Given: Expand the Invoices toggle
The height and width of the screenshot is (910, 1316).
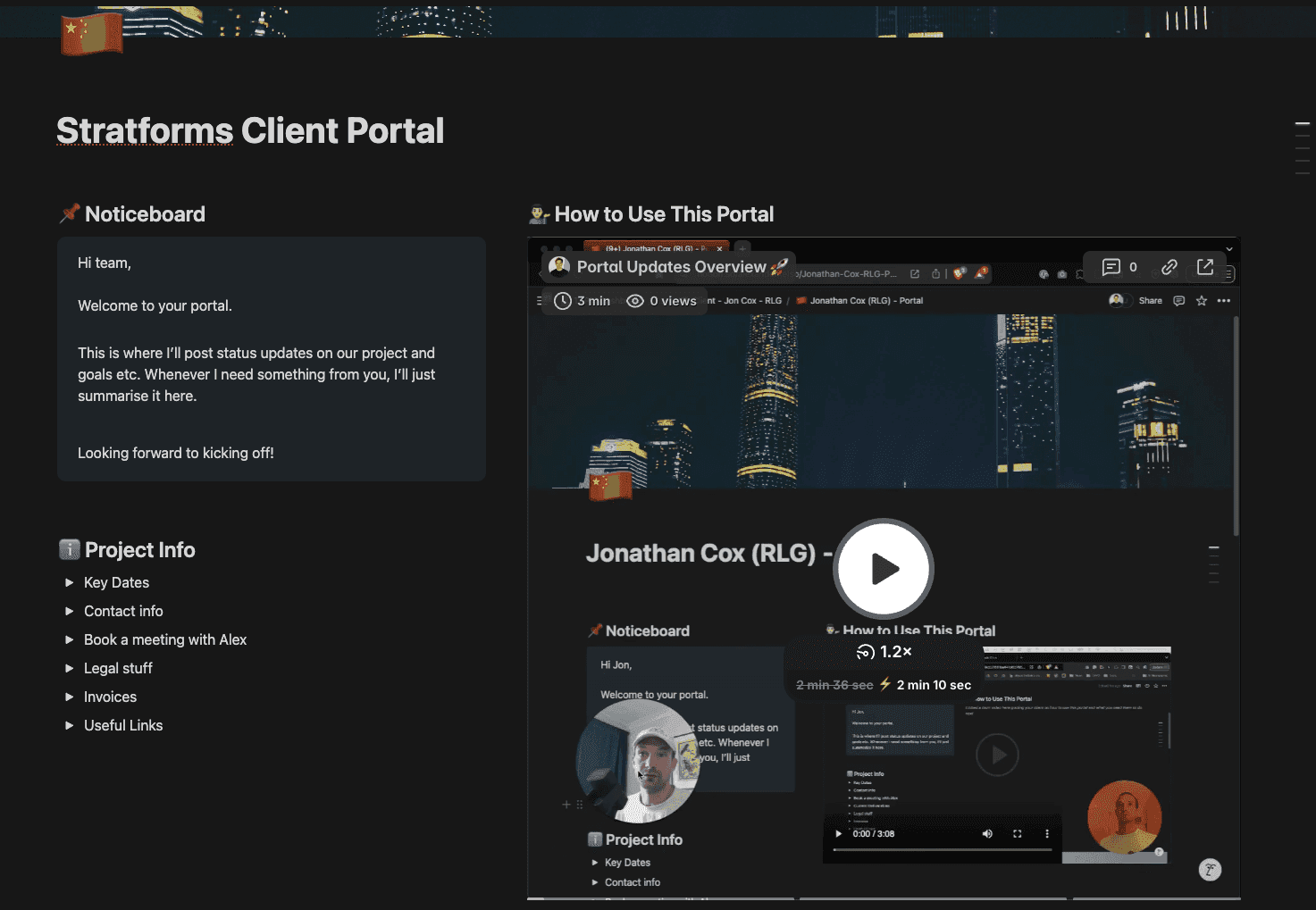Looking at the screenshot, I should [x=70, y=697].
